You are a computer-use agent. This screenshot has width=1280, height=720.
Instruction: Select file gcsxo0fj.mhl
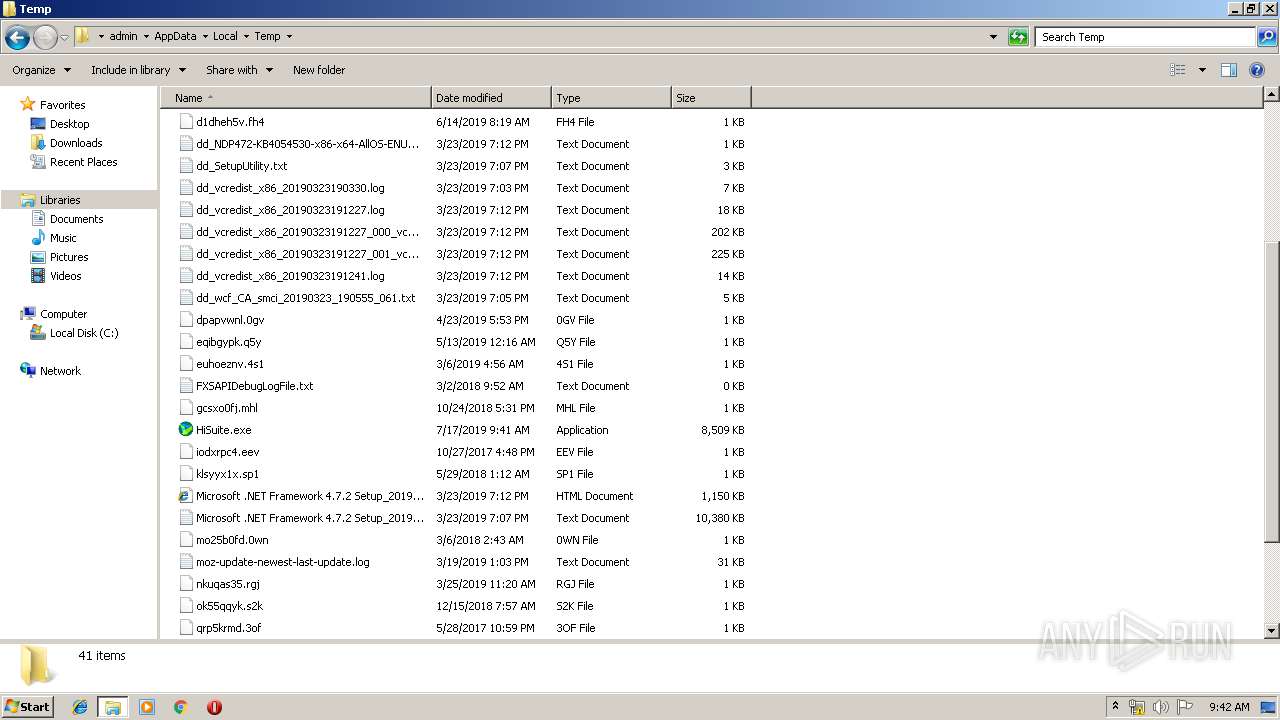click(227, 408)
